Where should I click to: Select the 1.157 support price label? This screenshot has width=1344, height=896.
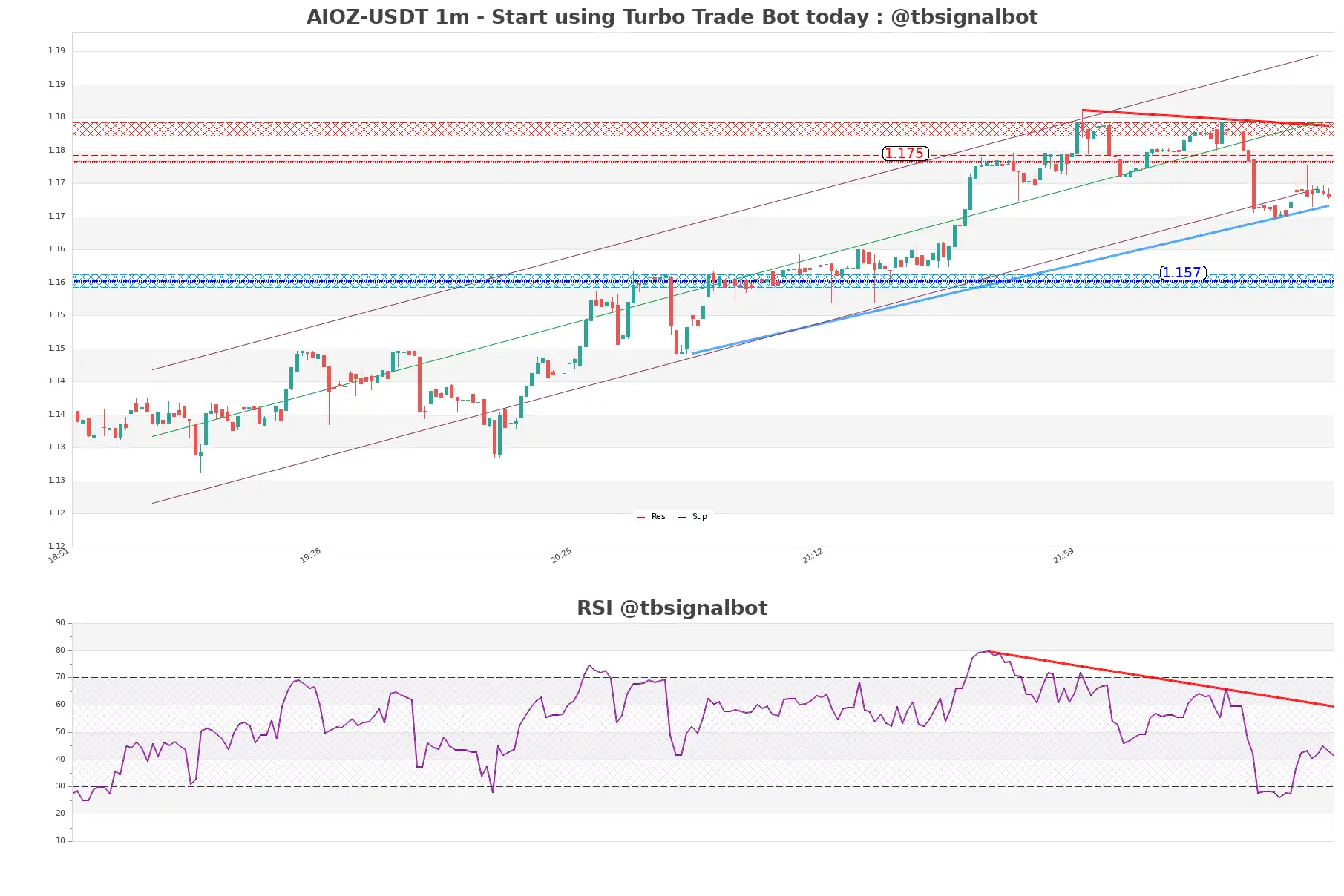[x=1182, y=273]
